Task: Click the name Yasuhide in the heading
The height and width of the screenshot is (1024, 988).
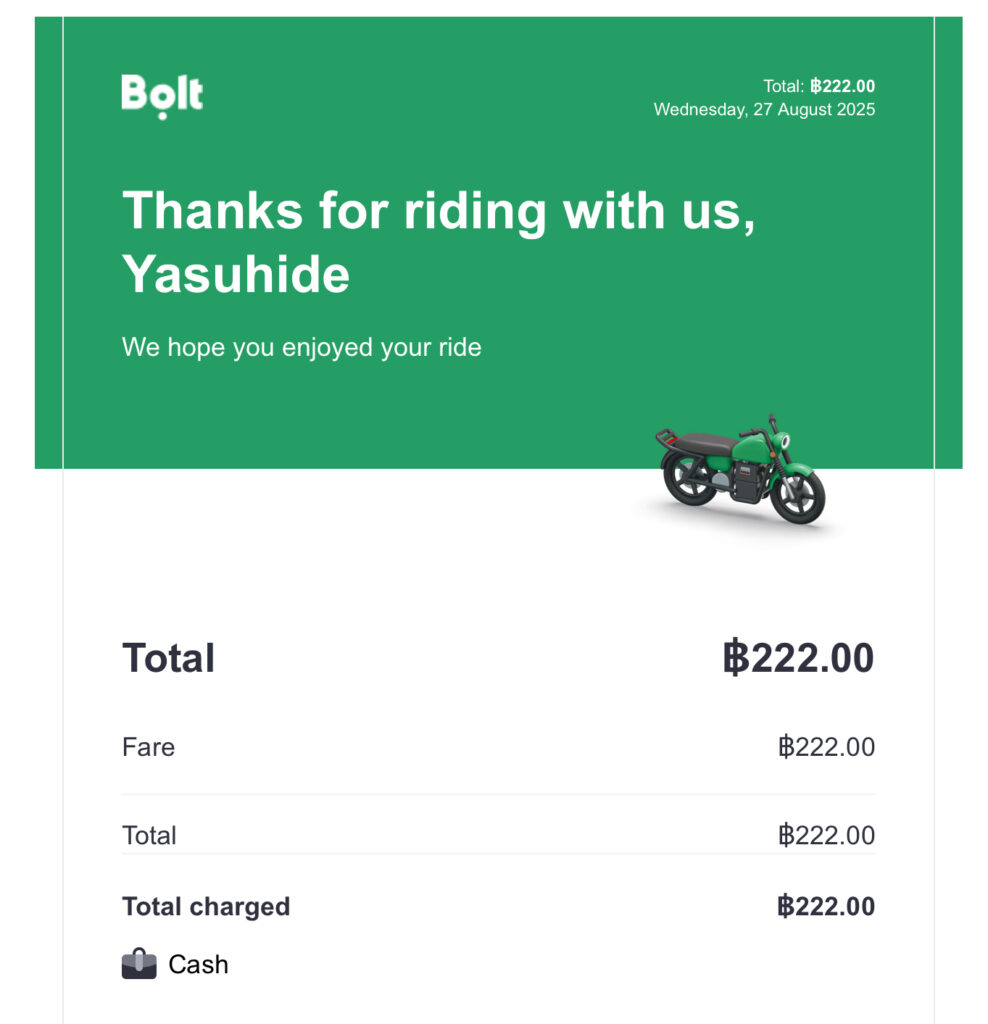Action: click(236, 274)
